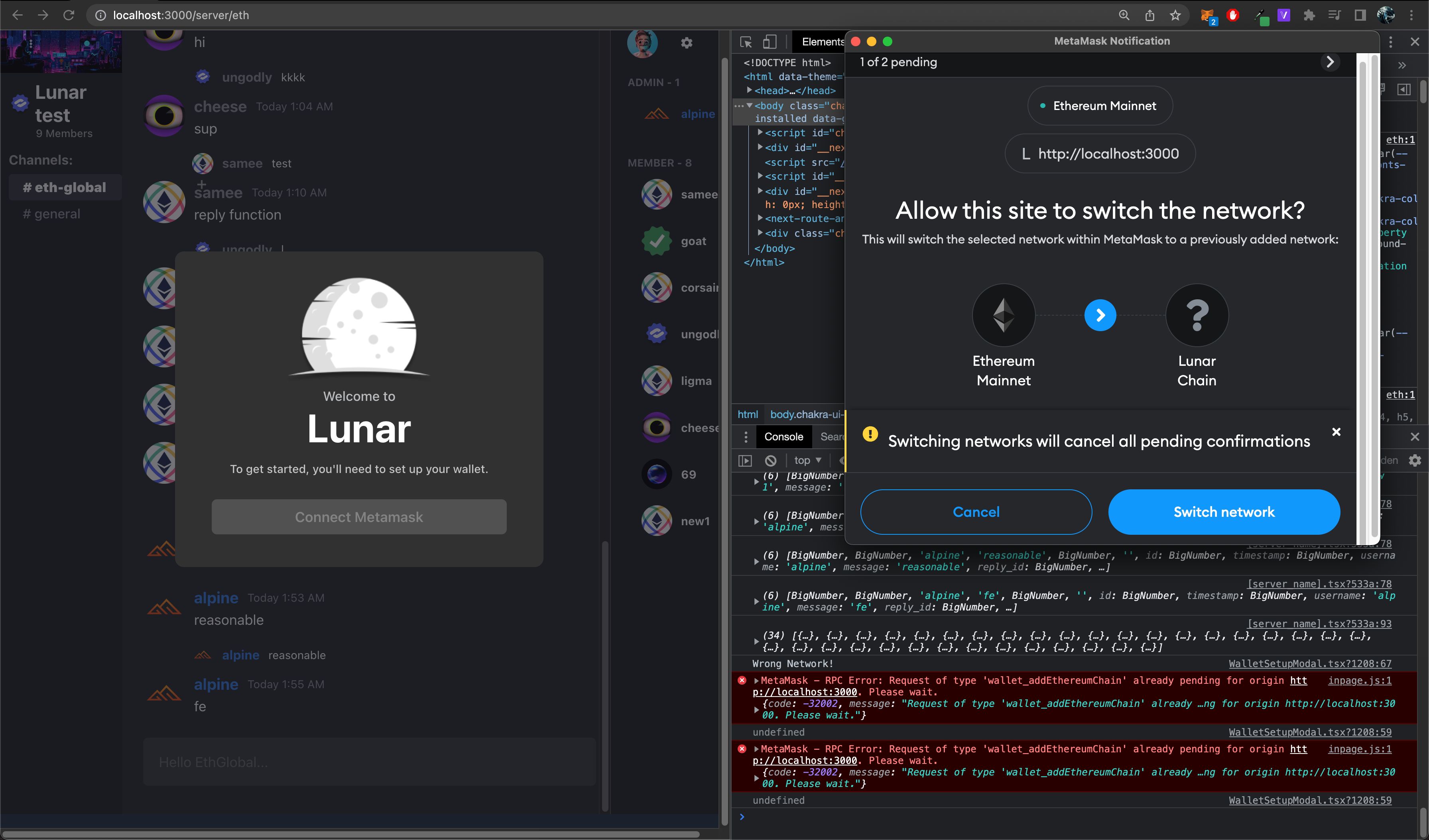Click the Lunar Chain question mark icon
Image resolution: width=1429 pixels, height=840 pixels.
pyautogui.click(x=1197, y=315)
